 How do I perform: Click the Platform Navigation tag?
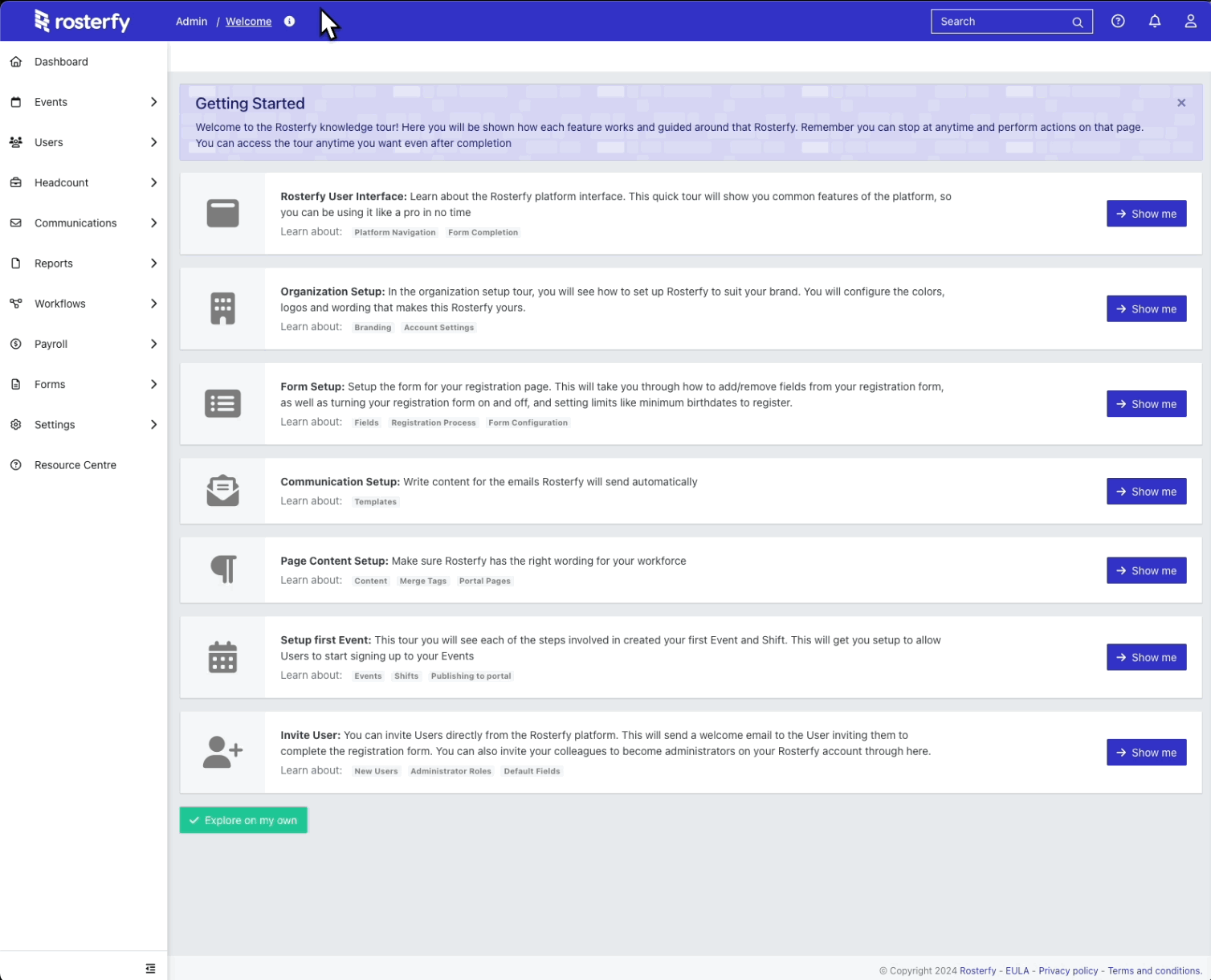pyautogui.click(x=395, y=232)
